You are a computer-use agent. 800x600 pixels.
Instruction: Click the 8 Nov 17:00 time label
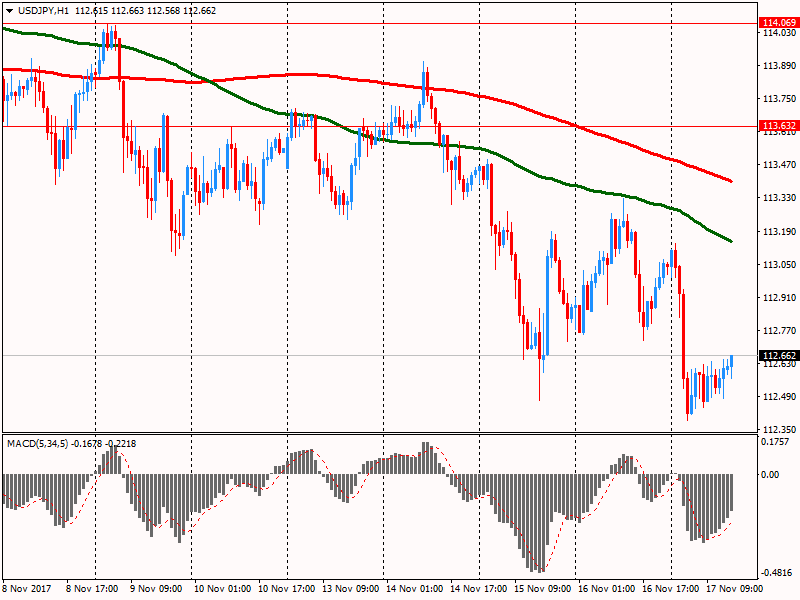click(x=92, y=588)
